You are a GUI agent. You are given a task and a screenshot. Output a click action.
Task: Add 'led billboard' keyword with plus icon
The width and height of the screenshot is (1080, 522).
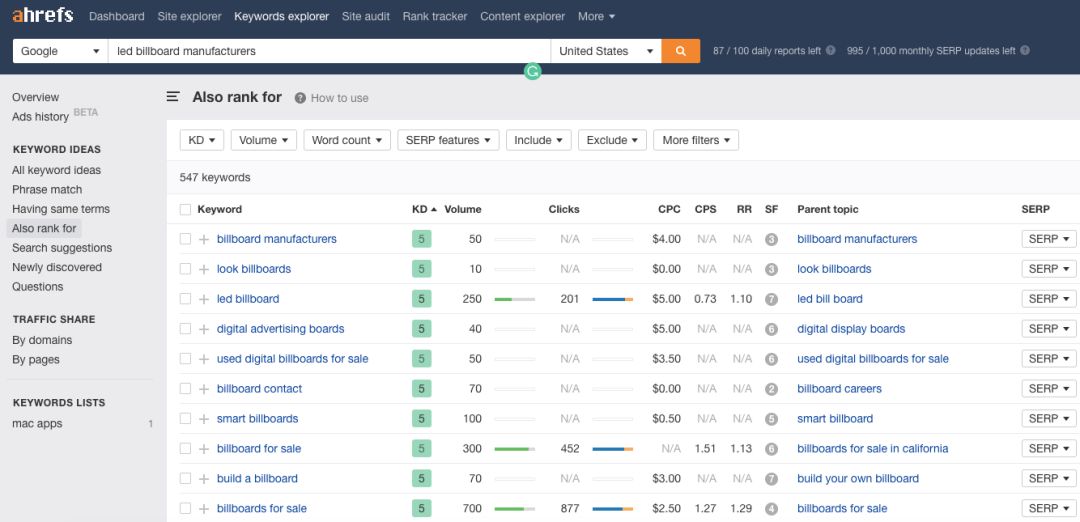pyautogui.click(x=204, y=299)
